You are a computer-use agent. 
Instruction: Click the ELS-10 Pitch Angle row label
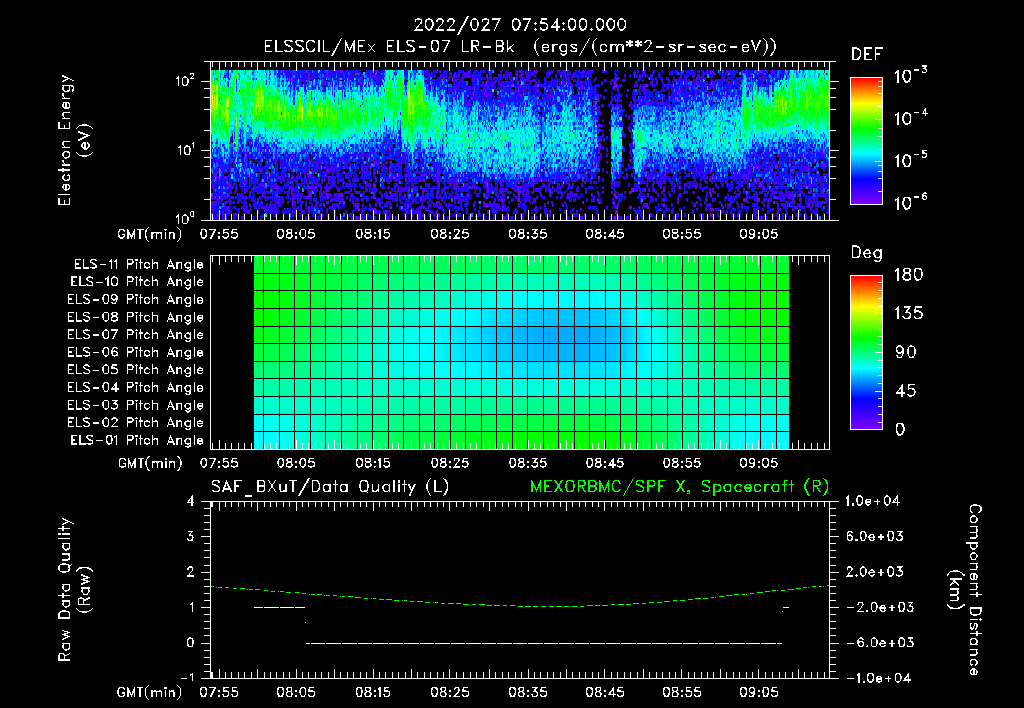point(137,282)
